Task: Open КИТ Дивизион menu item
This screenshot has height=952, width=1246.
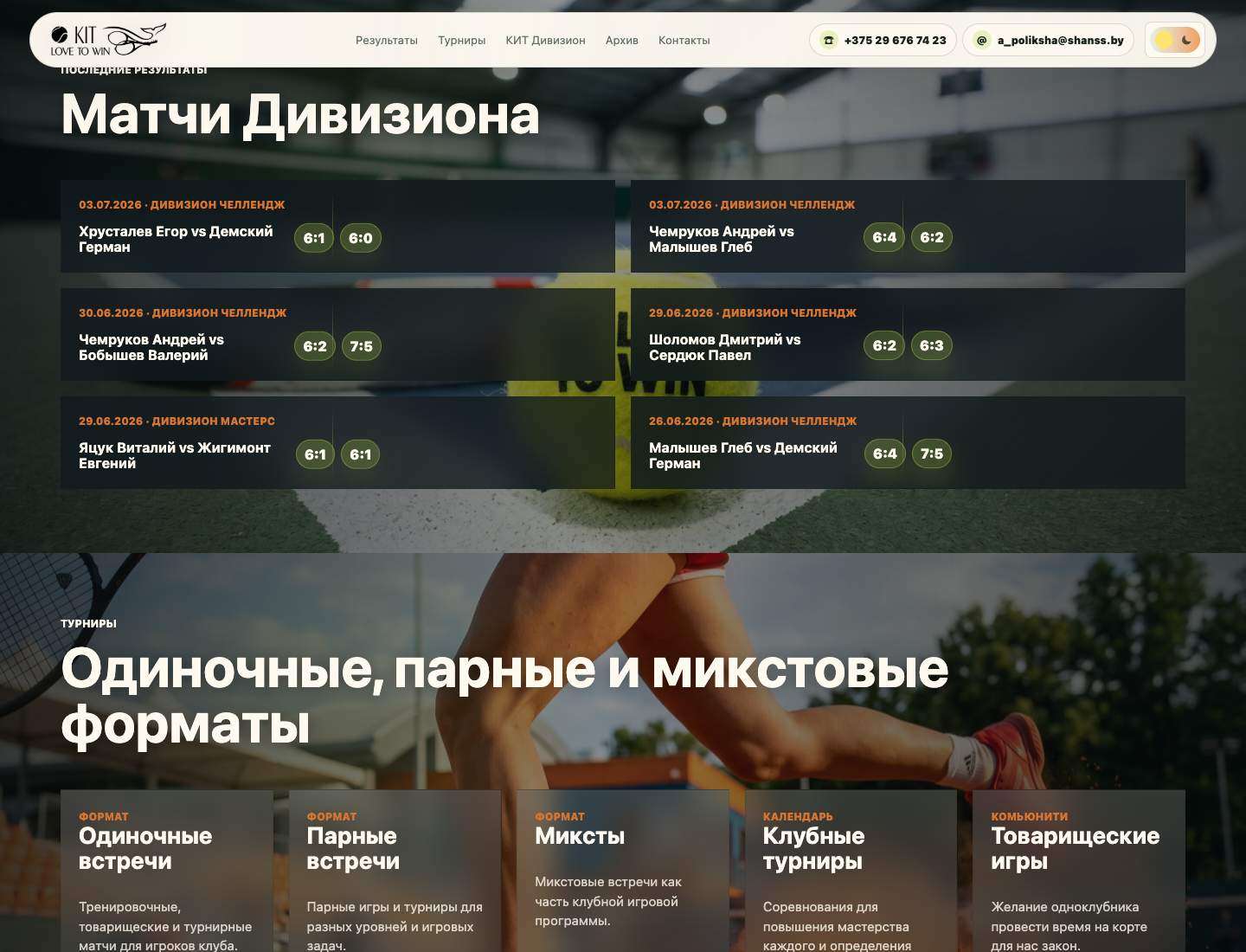Action: 546,41
